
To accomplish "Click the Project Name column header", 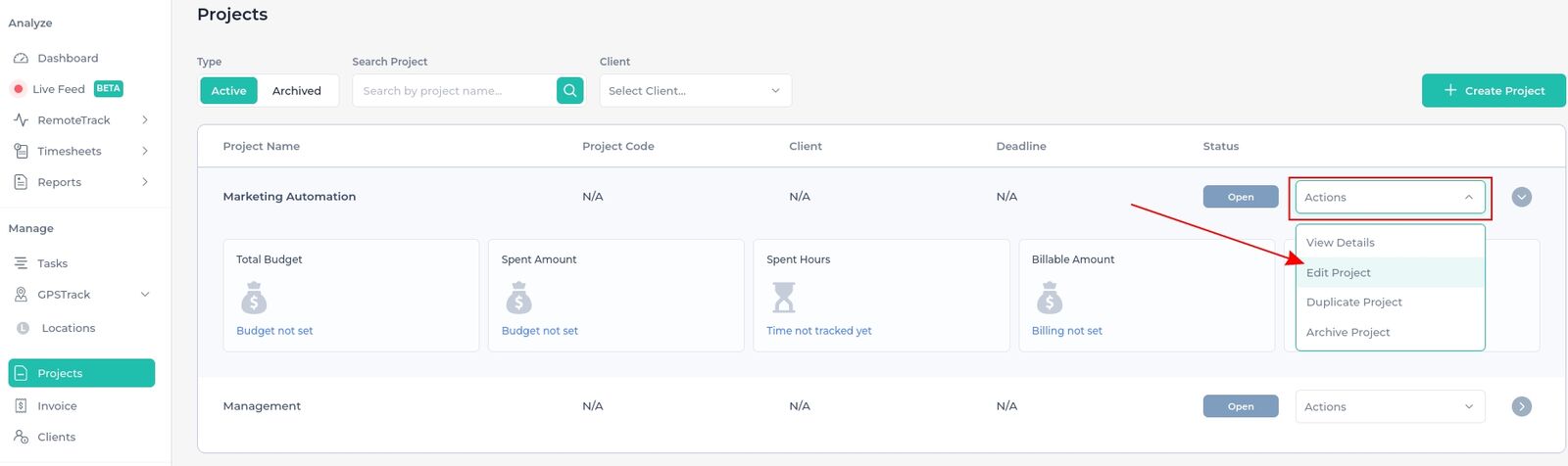I will click(x=262, y=146).
